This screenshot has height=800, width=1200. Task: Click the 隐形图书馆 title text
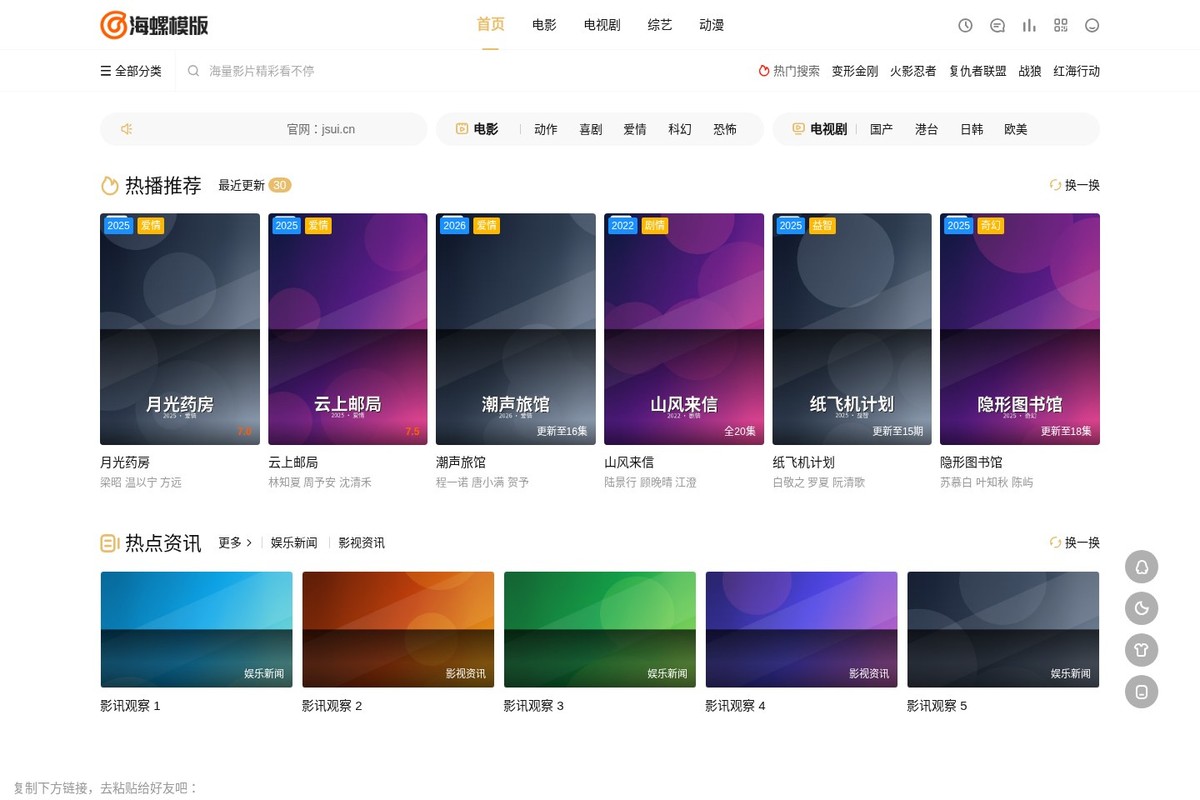[971, 462]
